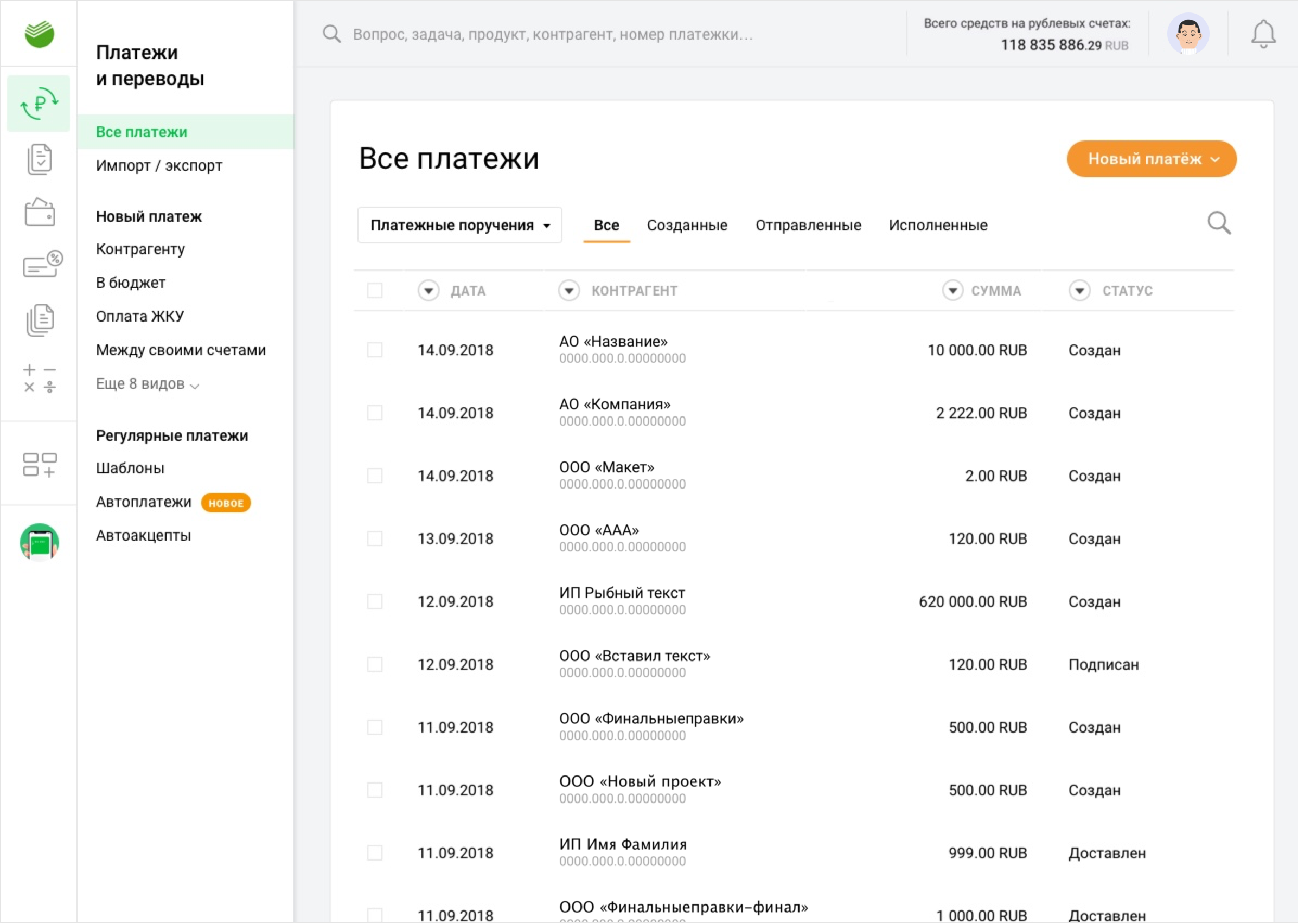Check the АО «Название» payment row
This screenshot has height=924, width=1298.
click(374, 349)
